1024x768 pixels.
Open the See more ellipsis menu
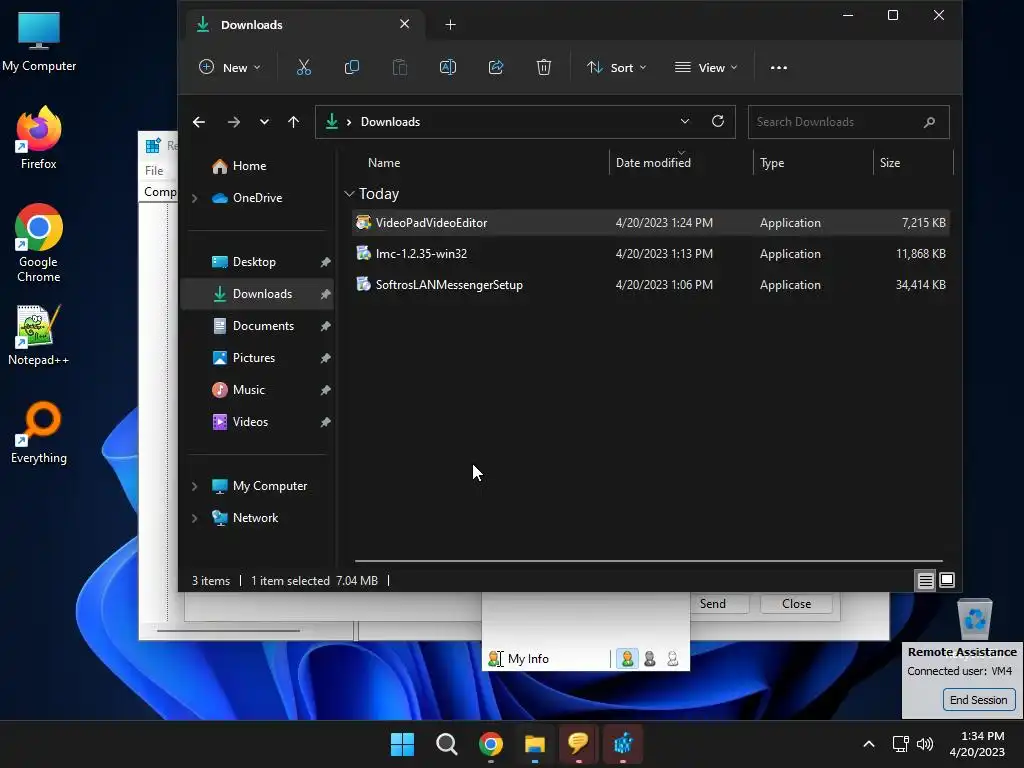[778, 67]
